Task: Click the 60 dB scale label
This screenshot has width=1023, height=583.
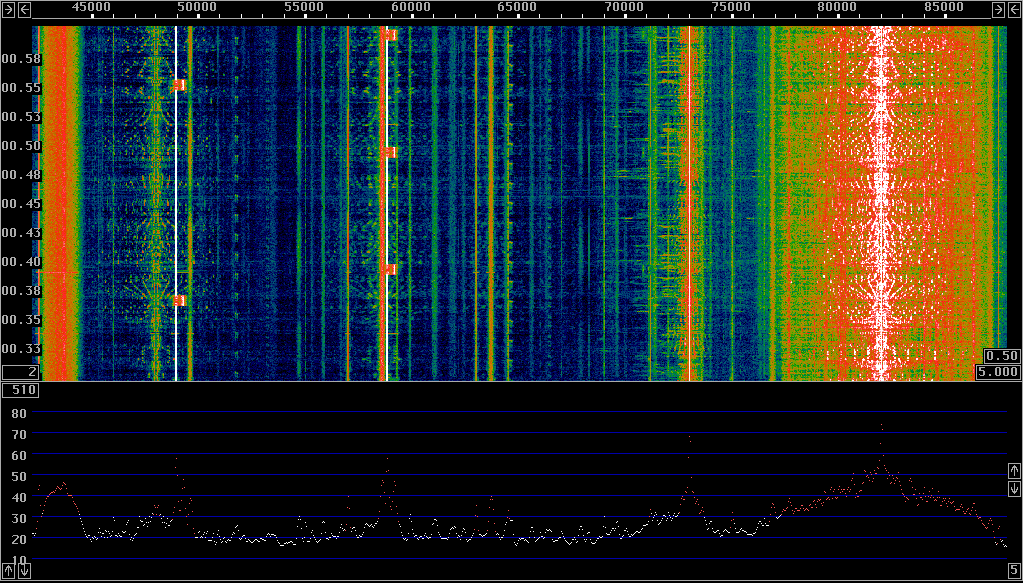Action: pyautogui.click(x=18, y=455)
